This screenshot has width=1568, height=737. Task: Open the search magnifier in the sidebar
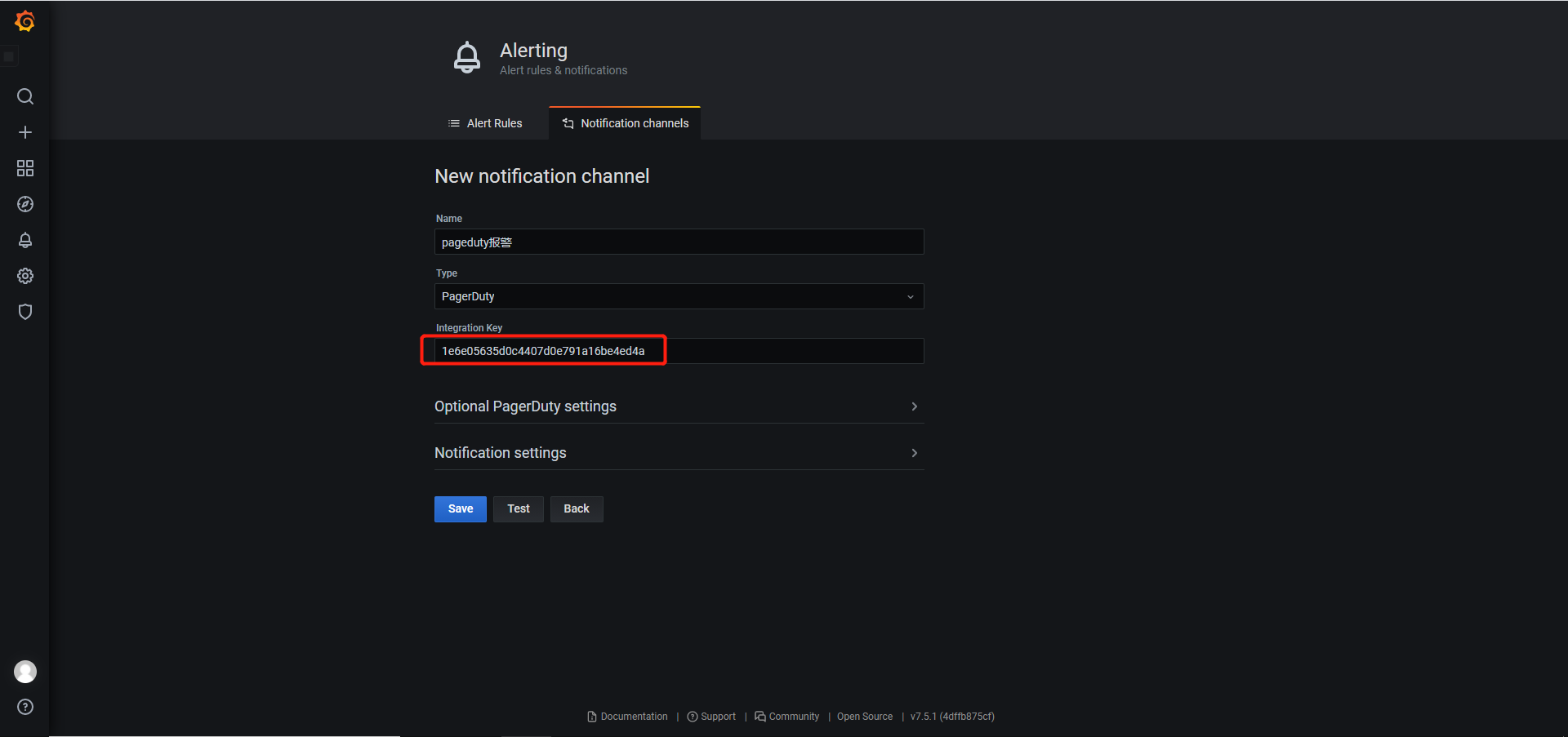[x=25, y=96]
